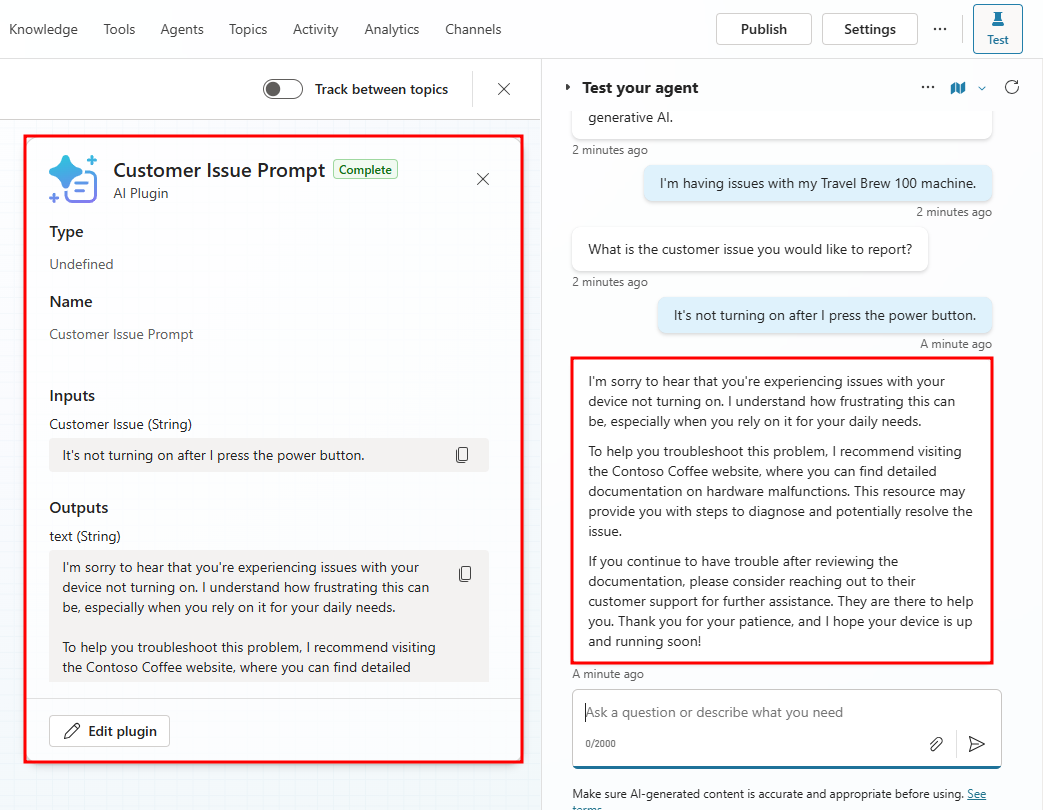Send the chat message arrow icon
Viewport: 1043px width, 810px height.
pos(977,744)
